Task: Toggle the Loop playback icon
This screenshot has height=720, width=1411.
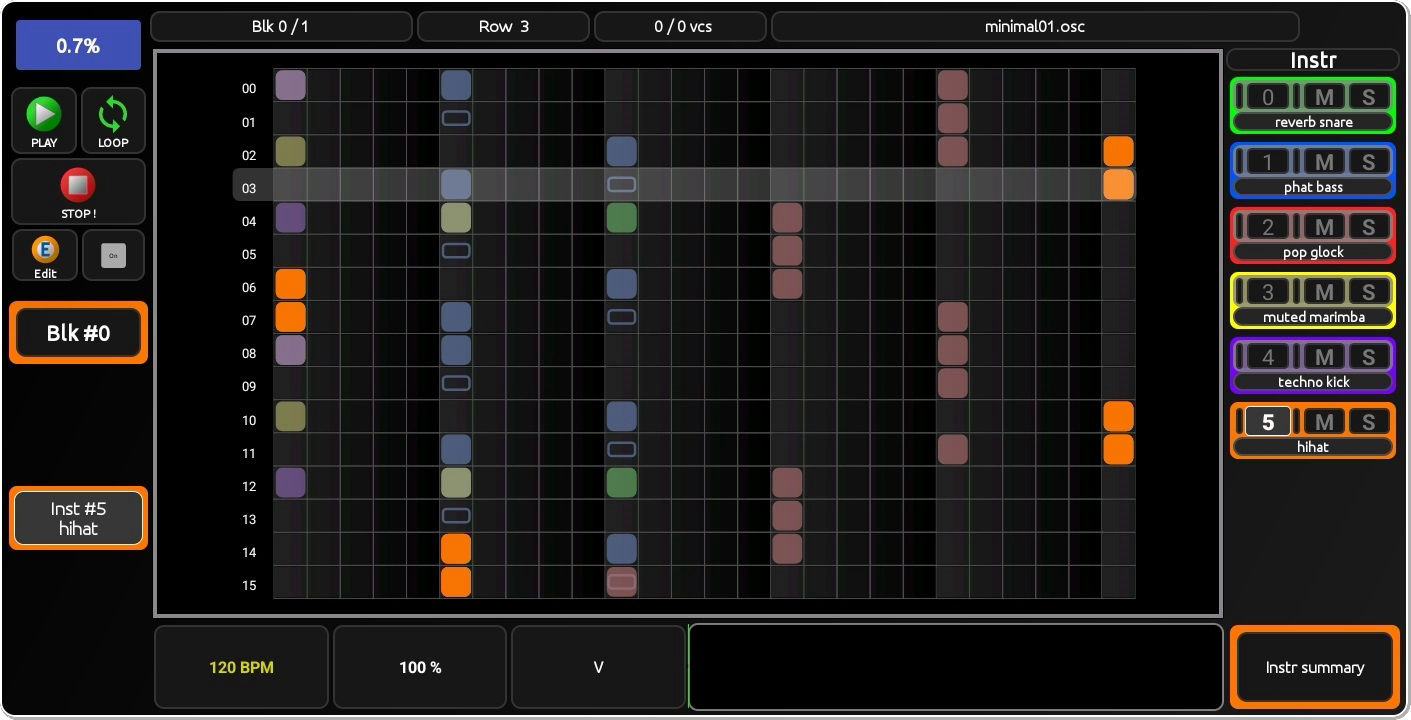Action: coord(113,120)
